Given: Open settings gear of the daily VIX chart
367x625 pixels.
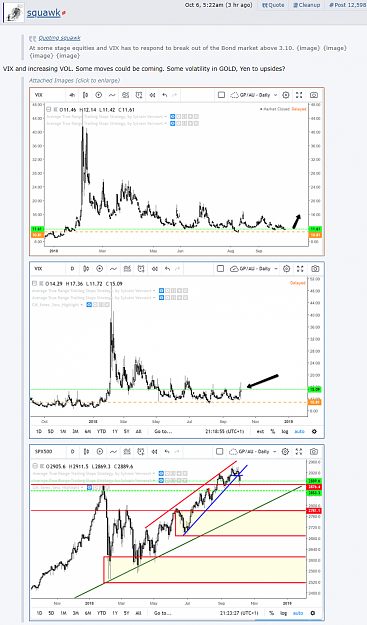Looking at the screenshot, I should tap(286, 269).
